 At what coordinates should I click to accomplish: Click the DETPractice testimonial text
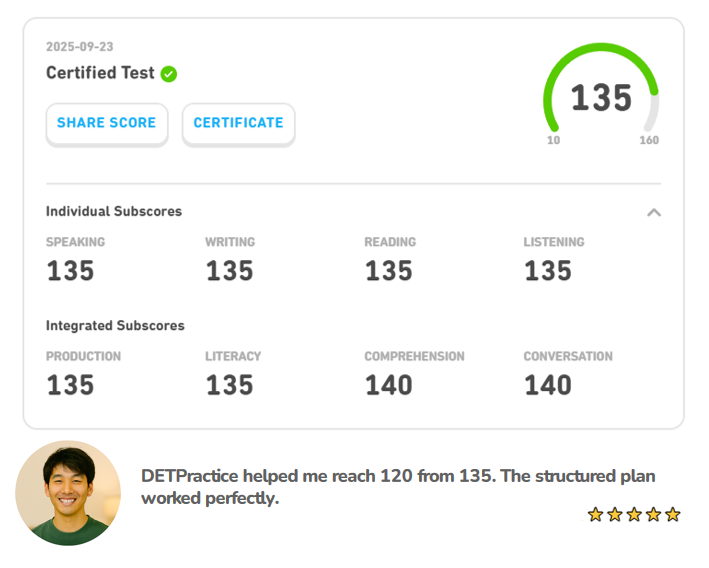coord(398,487)
